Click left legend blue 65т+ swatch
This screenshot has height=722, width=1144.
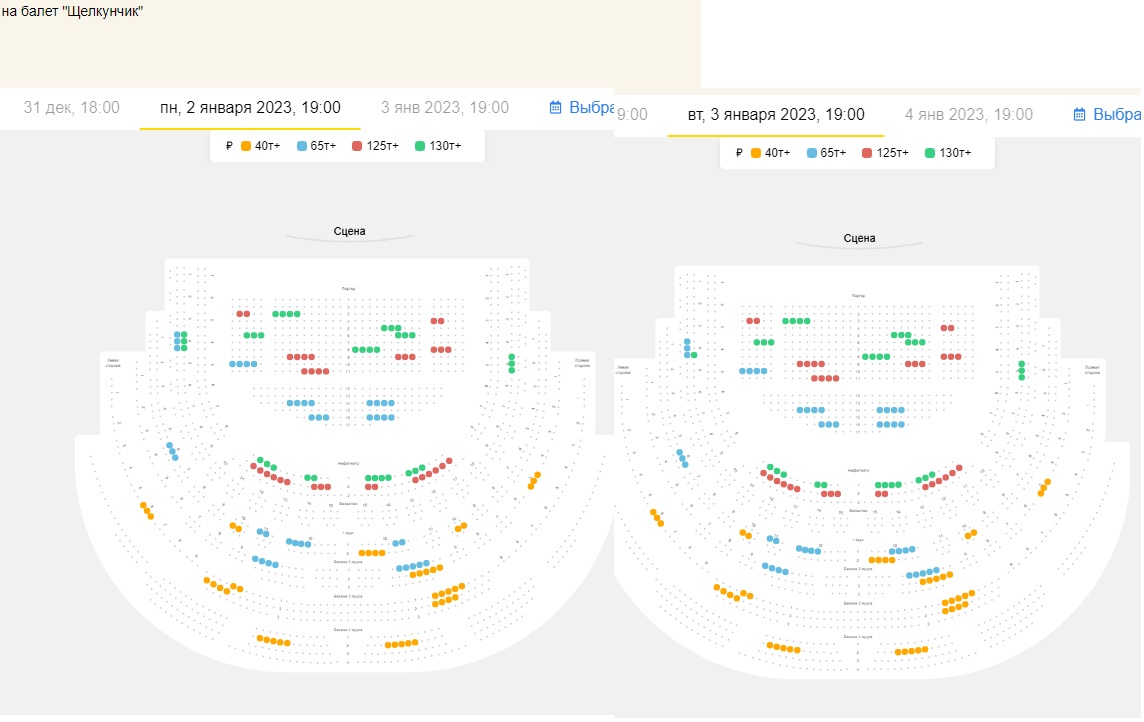(x=302, y=146)
